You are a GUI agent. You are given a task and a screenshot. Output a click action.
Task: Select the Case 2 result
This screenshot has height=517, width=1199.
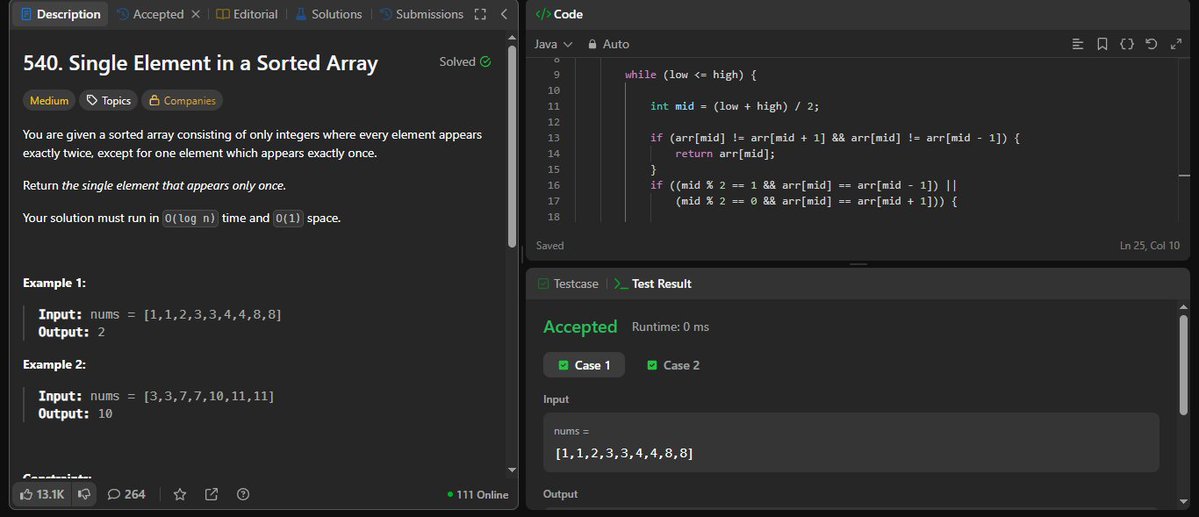coord(673,365)
